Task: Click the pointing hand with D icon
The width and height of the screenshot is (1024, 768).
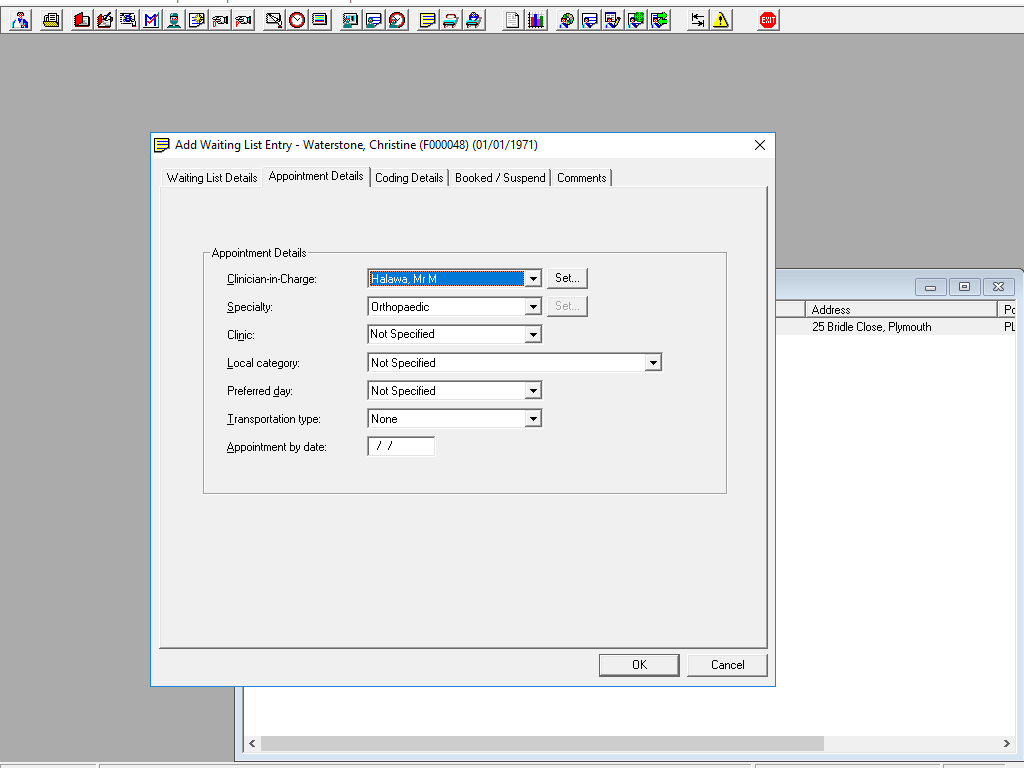Action: (220, 20)
